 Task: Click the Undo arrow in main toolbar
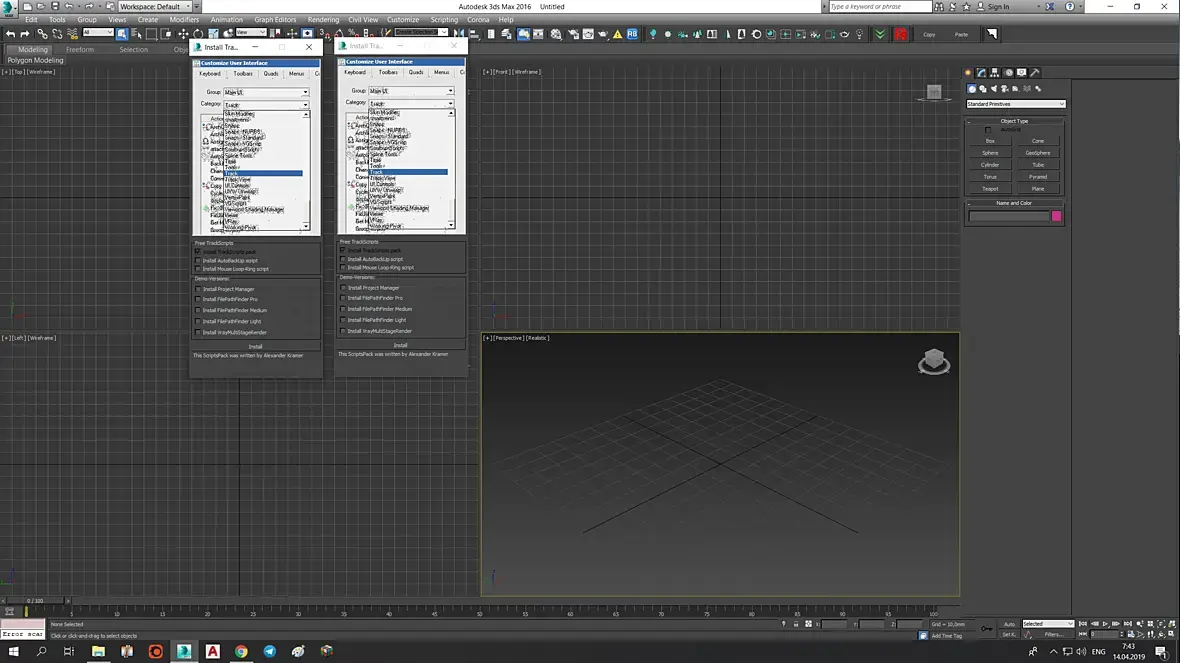point(10,34)
